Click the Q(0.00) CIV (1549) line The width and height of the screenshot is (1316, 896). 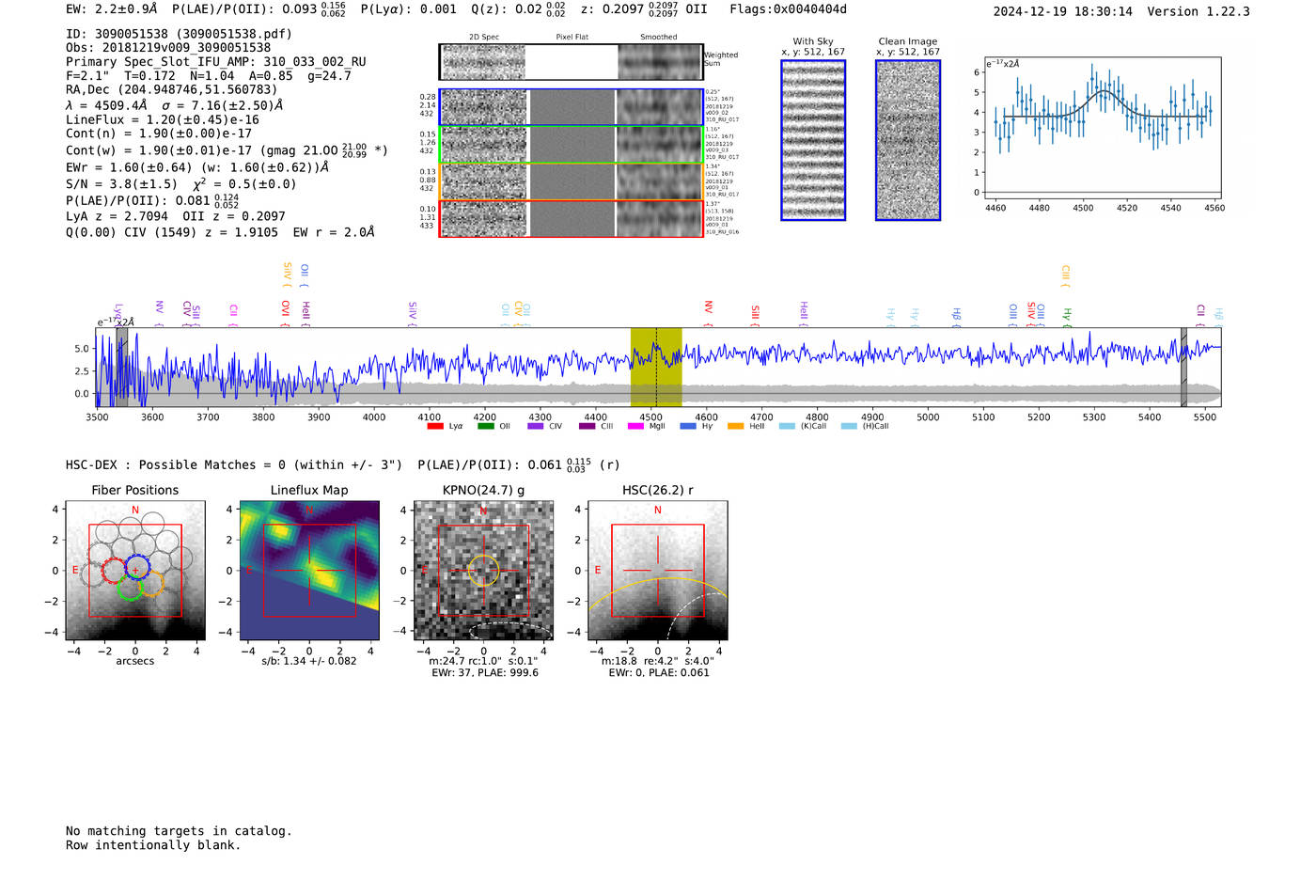(x=220, y=232)
